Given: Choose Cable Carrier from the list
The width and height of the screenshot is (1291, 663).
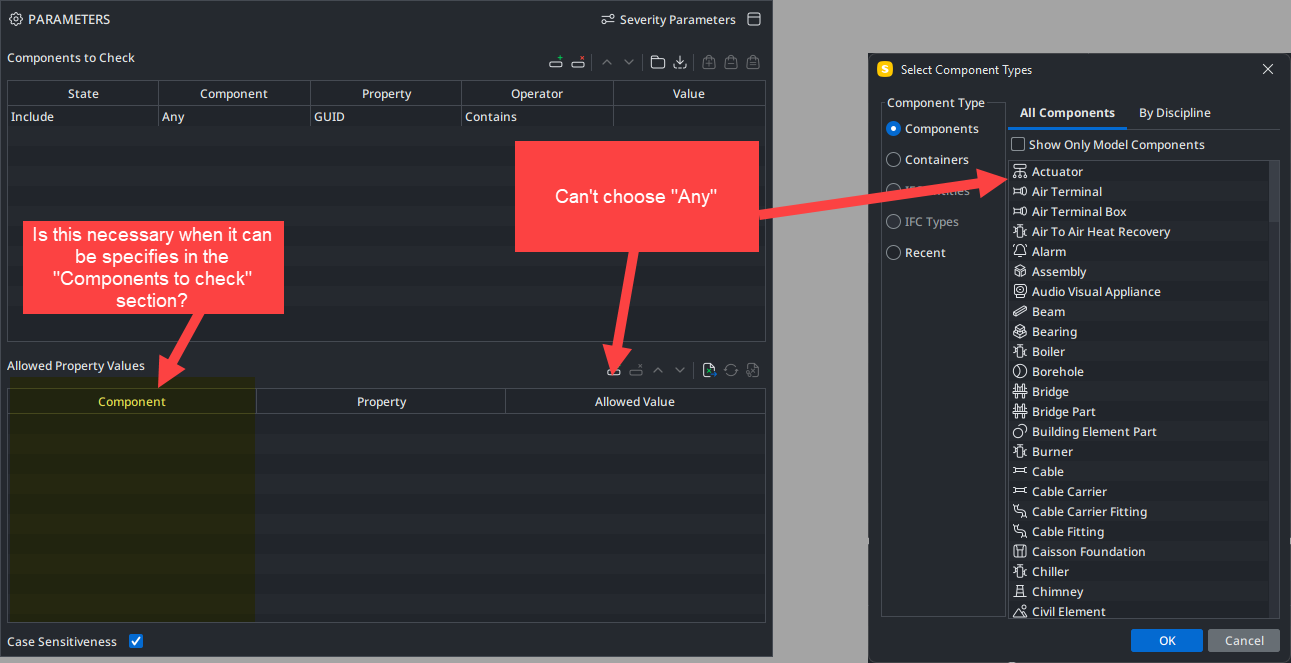Looking at the screenshot, I should [1139, 492].
